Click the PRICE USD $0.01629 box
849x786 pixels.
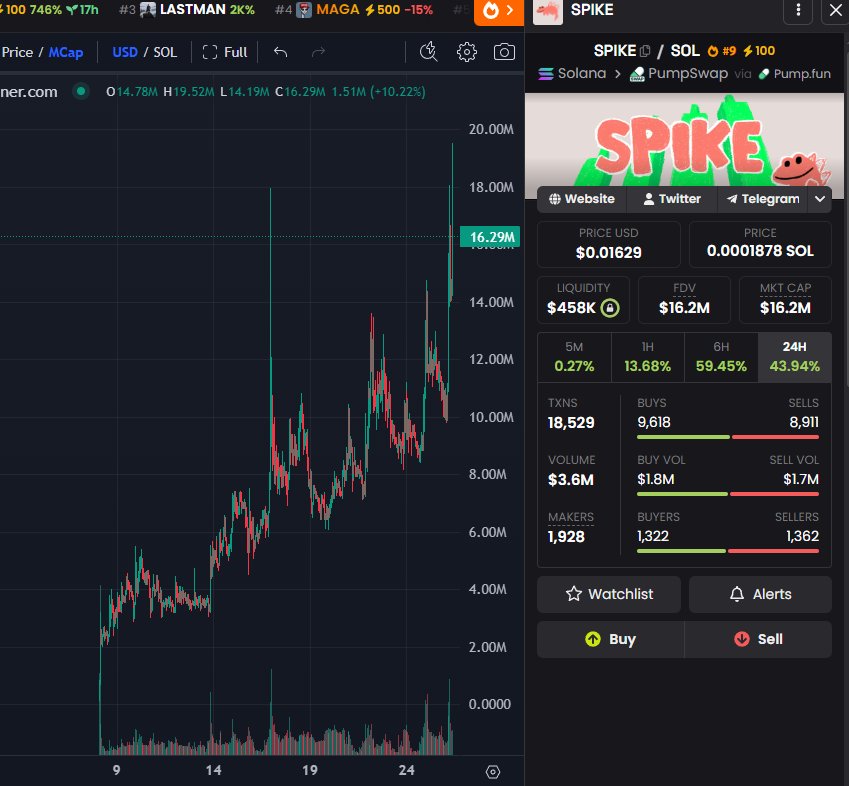[609, 244]
